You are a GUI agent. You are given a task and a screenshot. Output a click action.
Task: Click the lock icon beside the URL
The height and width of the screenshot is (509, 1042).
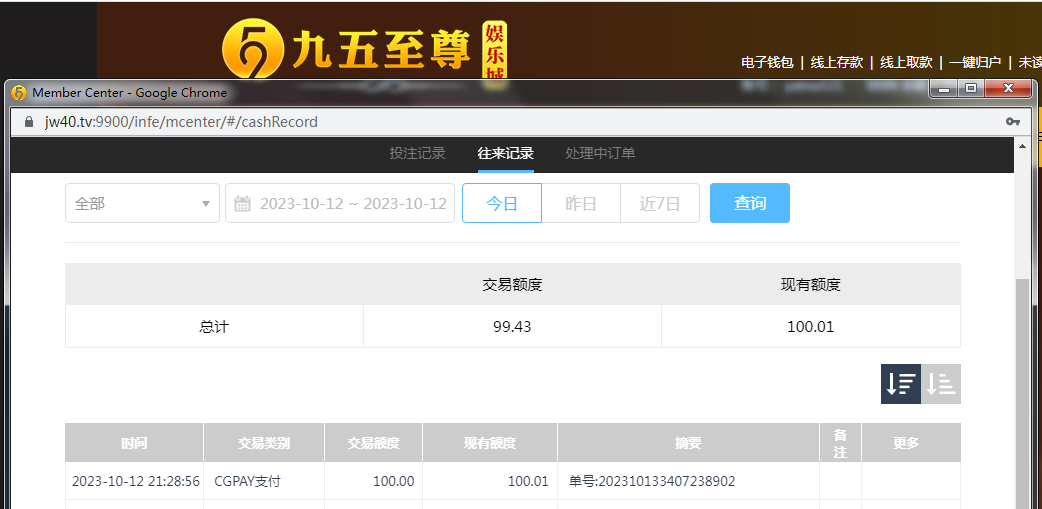tap(28, 122)
